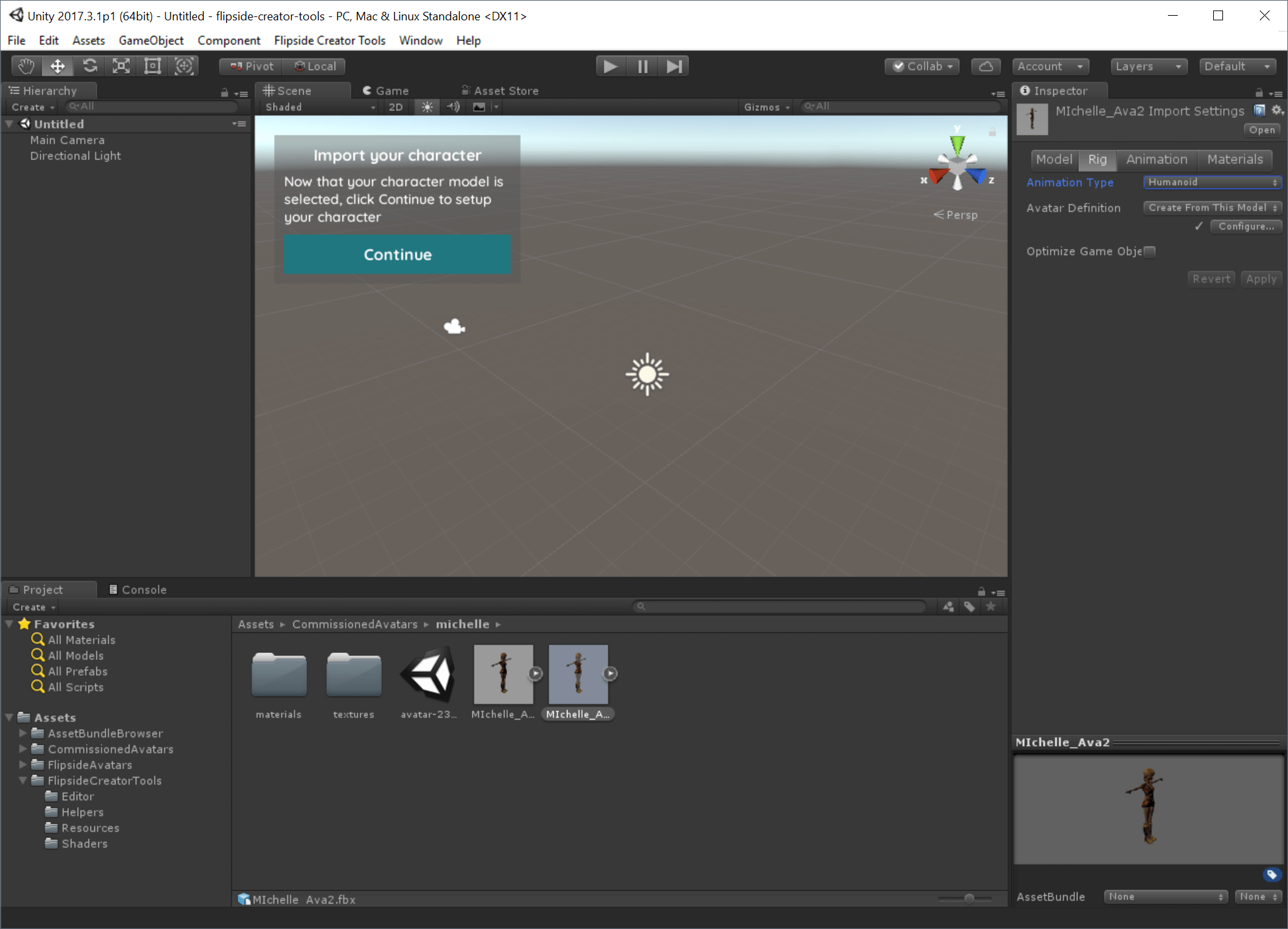The image size is (1288, 929).
Task: Select the Move tool
Action: coord(58,66)
